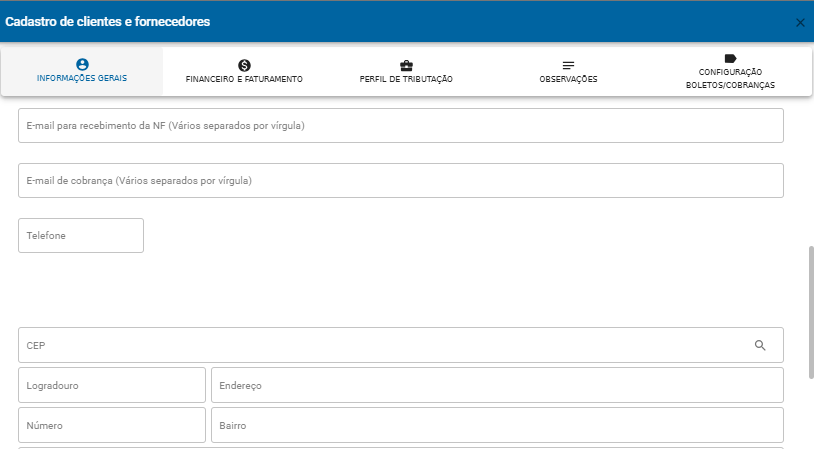Click the vertical scrollbar thumb
814x449 pixels.
(811, 312)
